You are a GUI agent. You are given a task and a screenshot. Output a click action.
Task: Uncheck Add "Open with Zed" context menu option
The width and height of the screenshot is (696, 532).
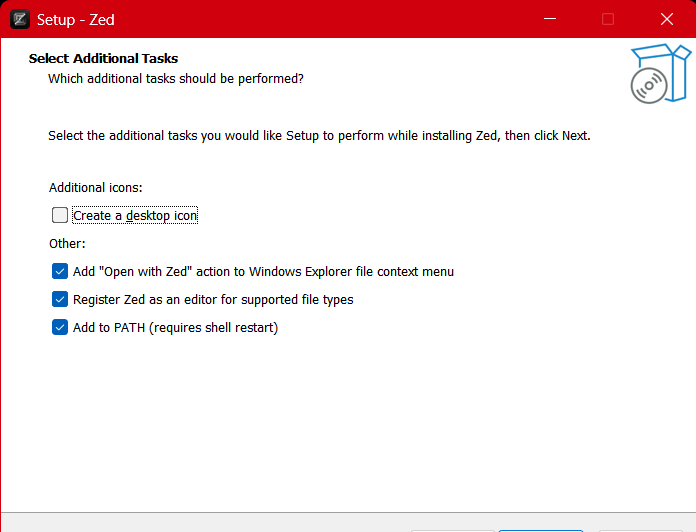coord(60,271)
